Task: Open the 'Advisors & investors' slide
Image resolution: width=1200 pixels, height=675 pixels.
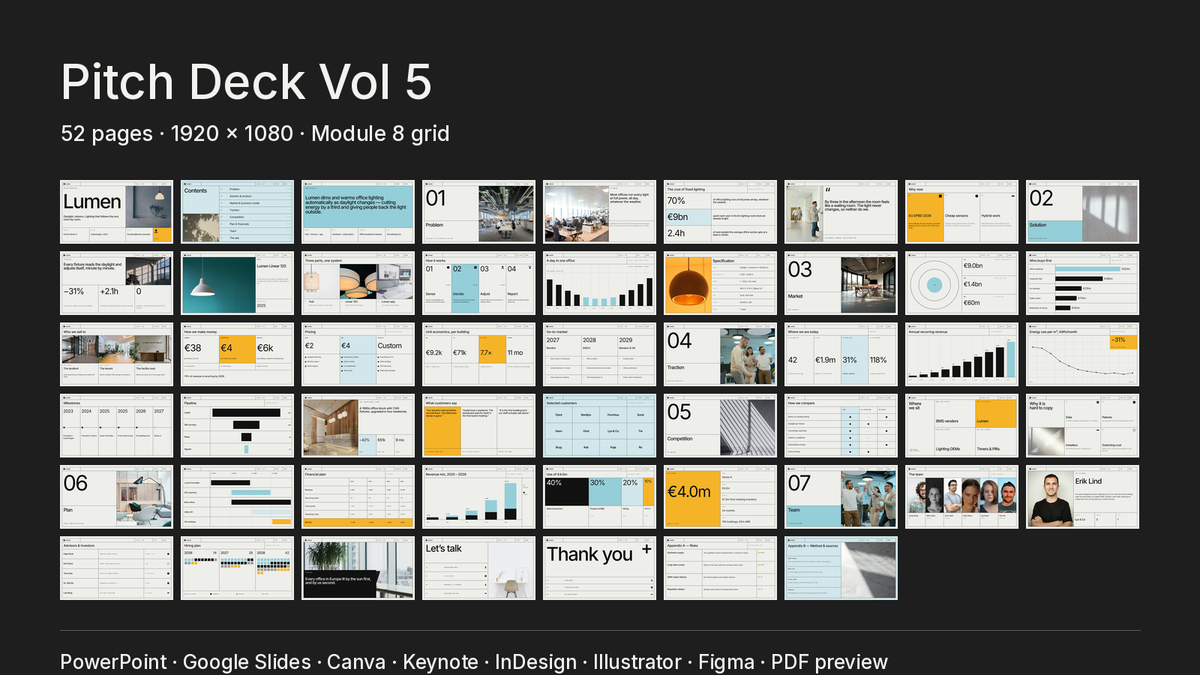Action: 116,568
